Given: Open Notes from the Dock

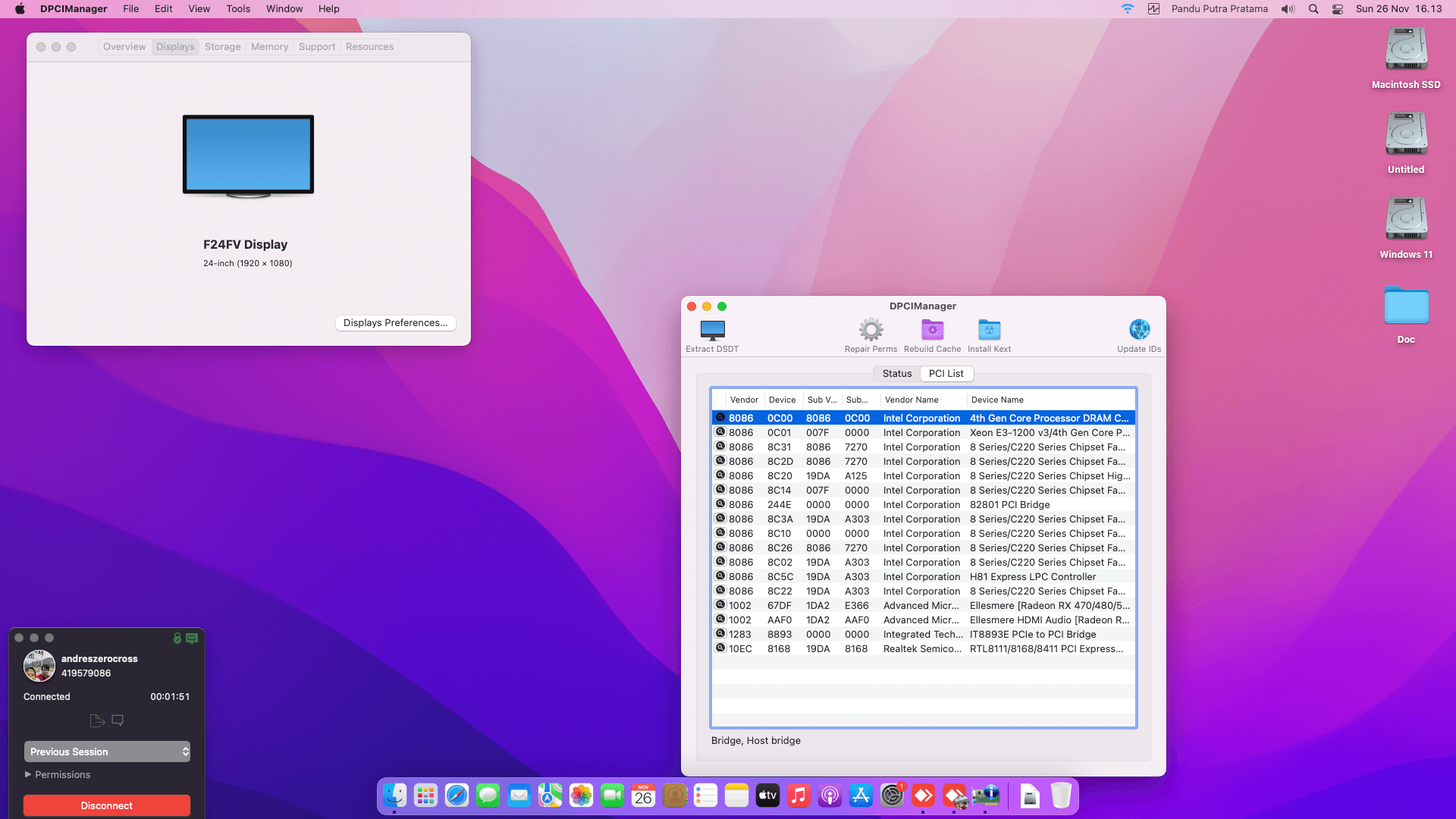Looking at the screenshot, I should (x=736, y=795).
